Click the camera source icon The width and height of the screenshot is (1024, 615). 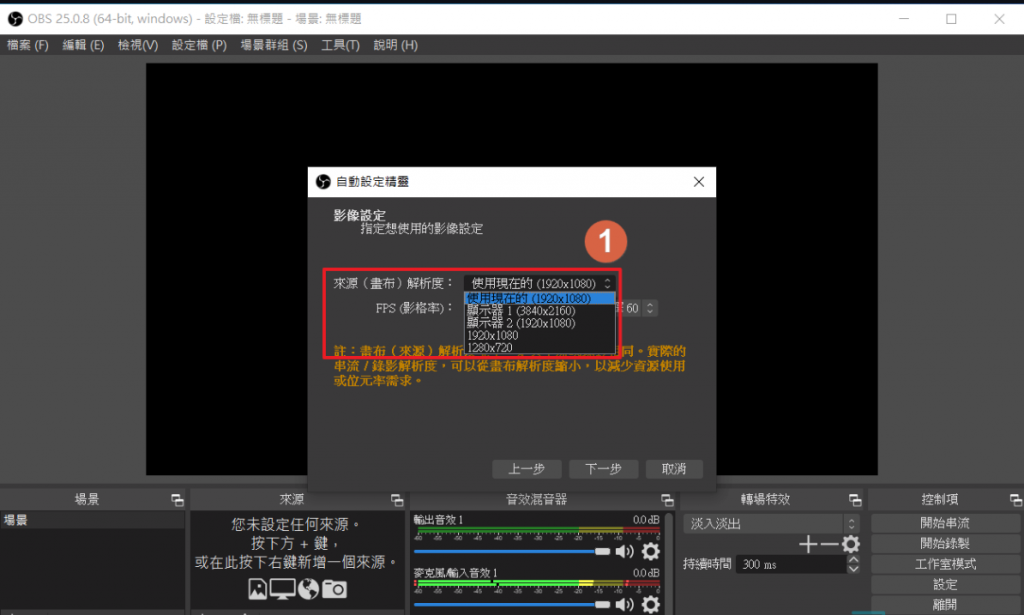(334, 590)
